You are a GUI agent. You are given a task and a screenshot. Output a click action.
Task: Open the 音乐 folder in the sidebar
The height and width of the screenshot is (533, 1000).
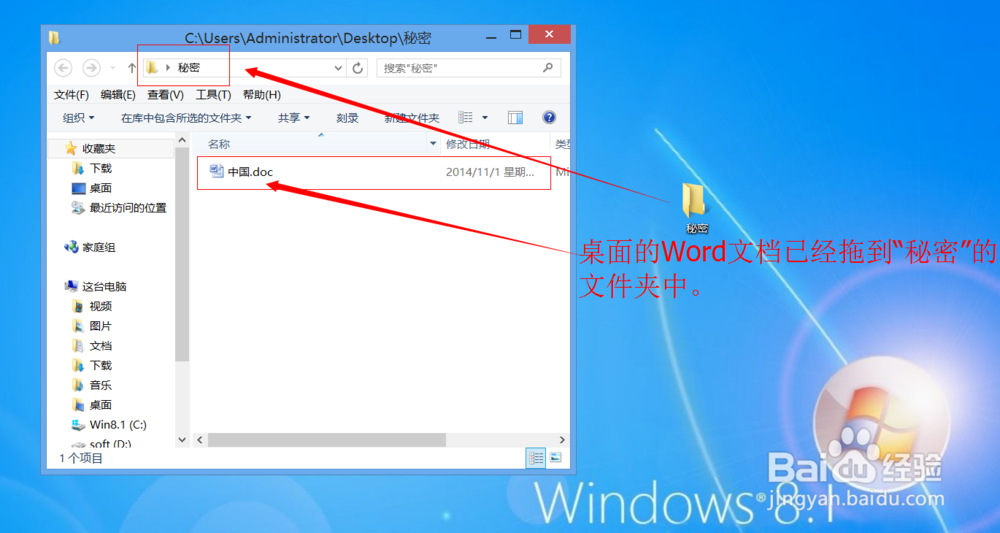click(x=101, y=386)
